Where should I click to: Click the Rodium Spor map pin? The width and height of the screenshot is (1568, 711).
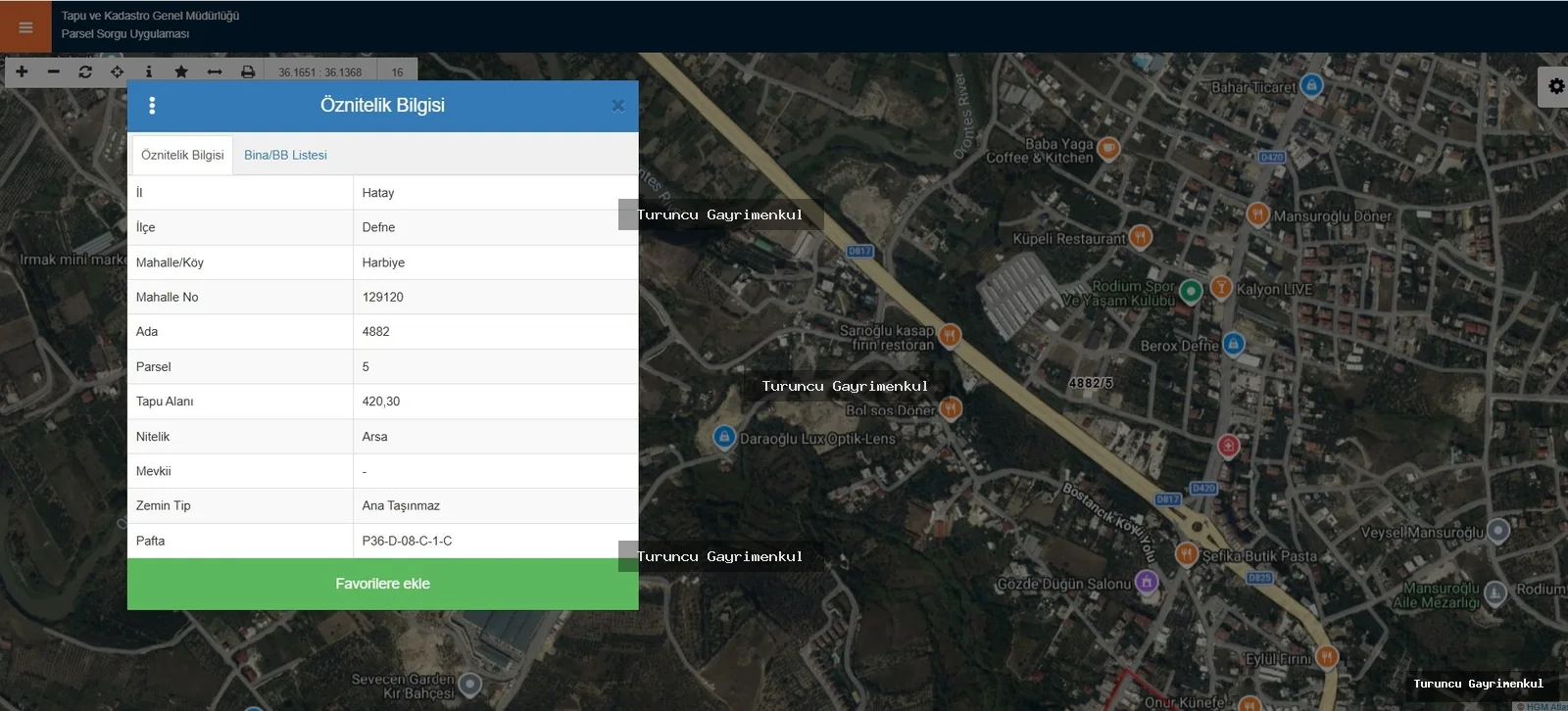(x=1191, y=290)
